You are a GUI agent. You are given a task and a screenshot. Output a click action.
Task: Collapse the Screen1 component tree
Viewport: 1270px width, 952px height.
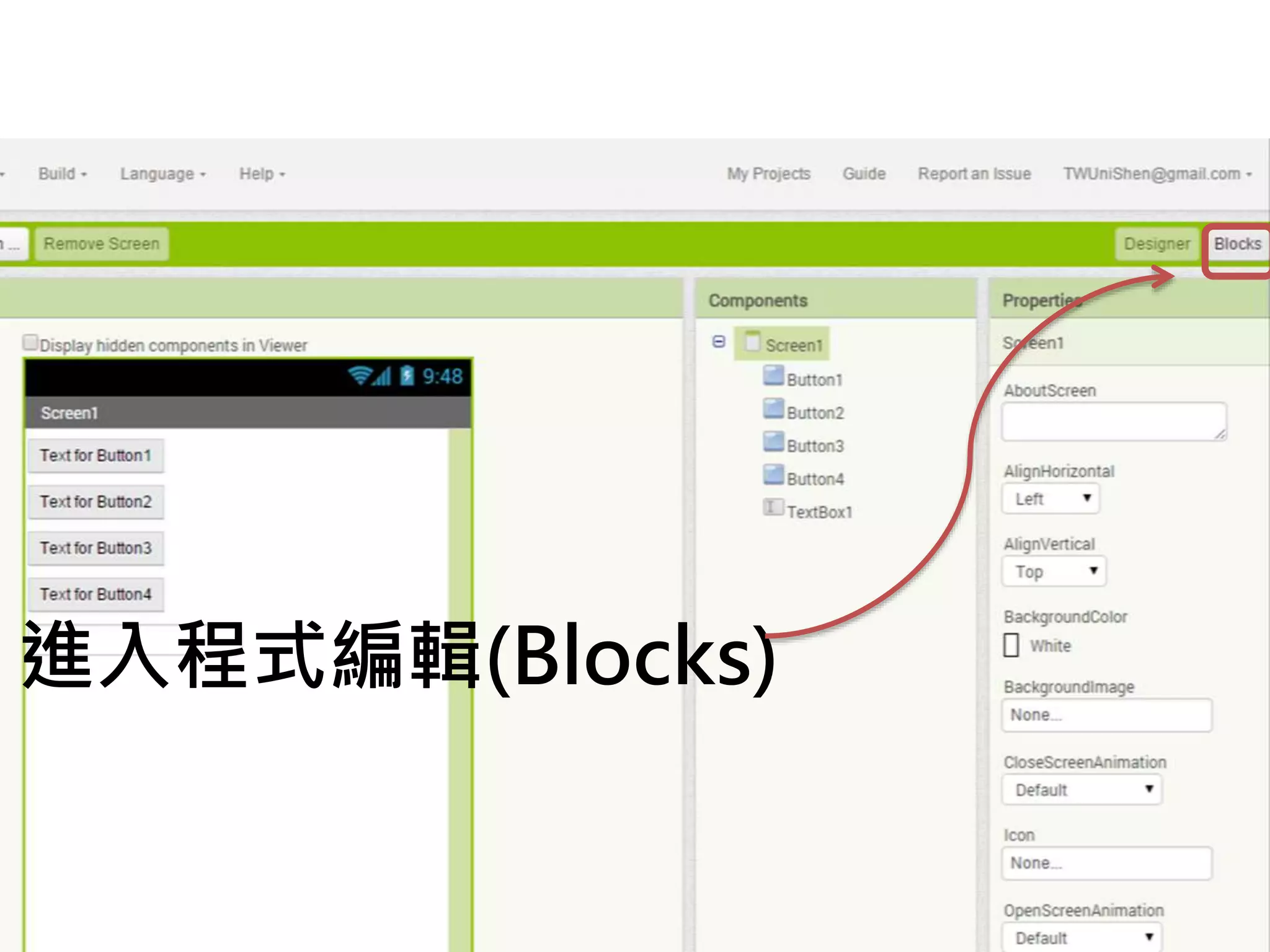pyautogui.click(x=719, y=342)
